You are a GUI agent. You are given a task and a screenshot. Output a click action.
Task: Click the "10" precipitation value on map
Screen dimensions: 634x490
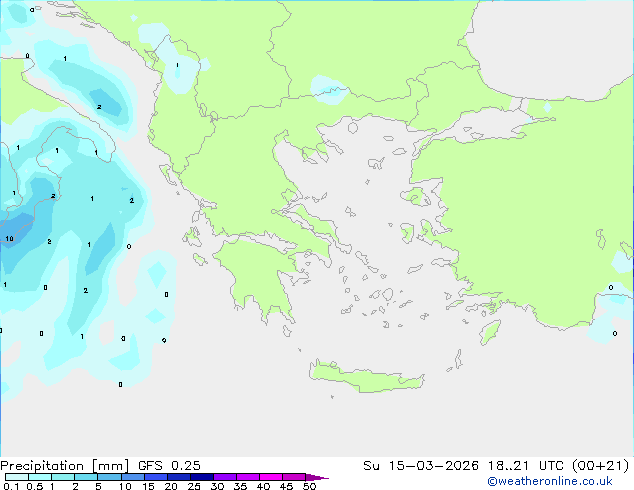click(9, 239)
